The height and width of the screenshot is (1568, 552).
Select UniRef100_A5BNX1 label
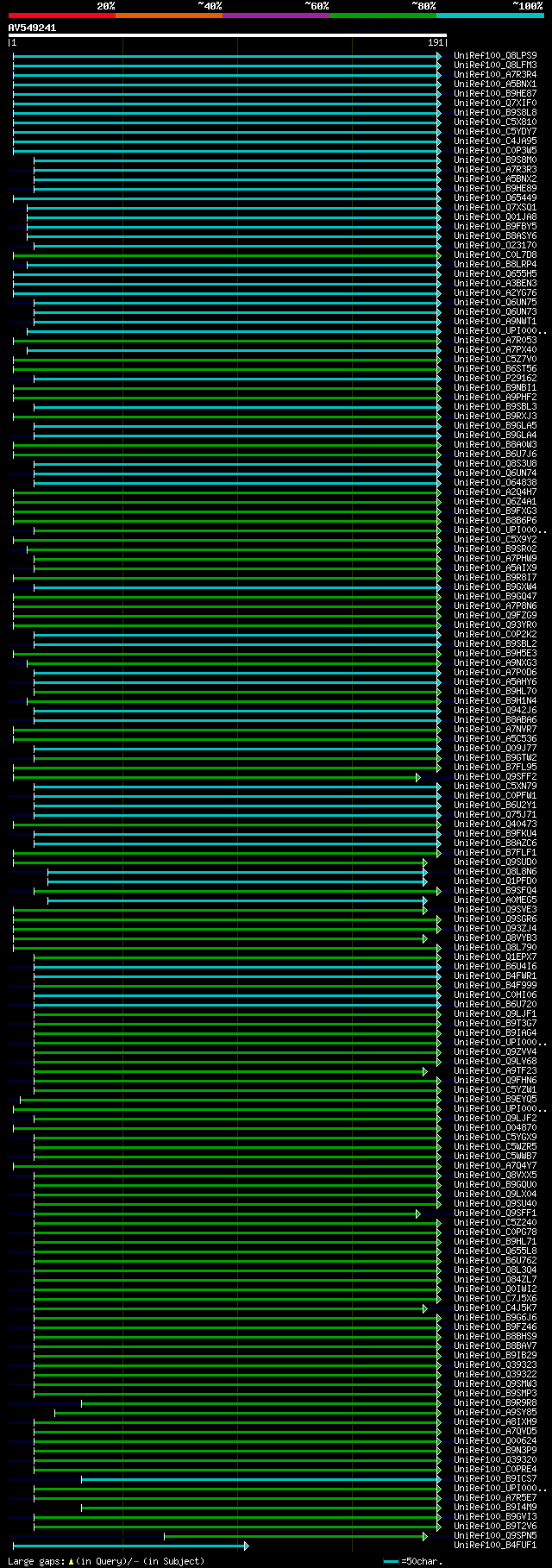pos(495,85)
